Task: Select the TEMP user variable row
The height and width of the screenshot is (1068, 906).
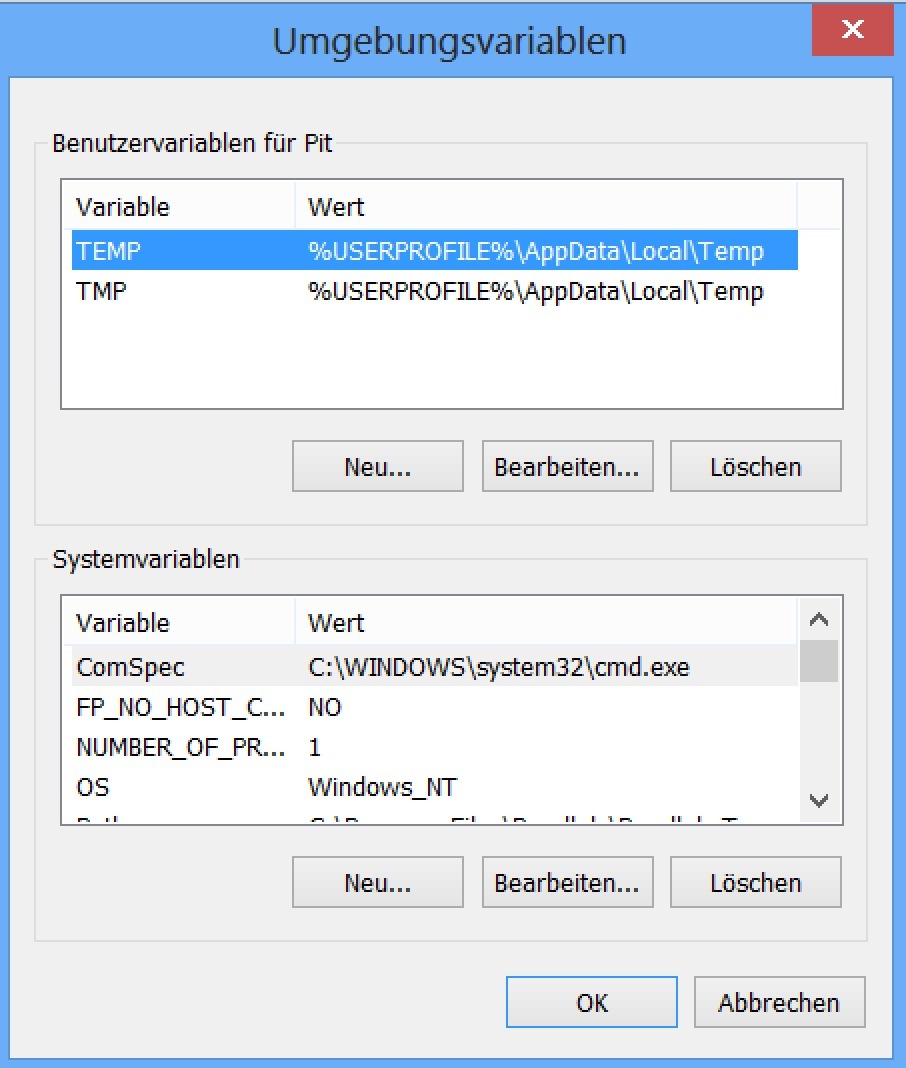Action: point(435,251)
